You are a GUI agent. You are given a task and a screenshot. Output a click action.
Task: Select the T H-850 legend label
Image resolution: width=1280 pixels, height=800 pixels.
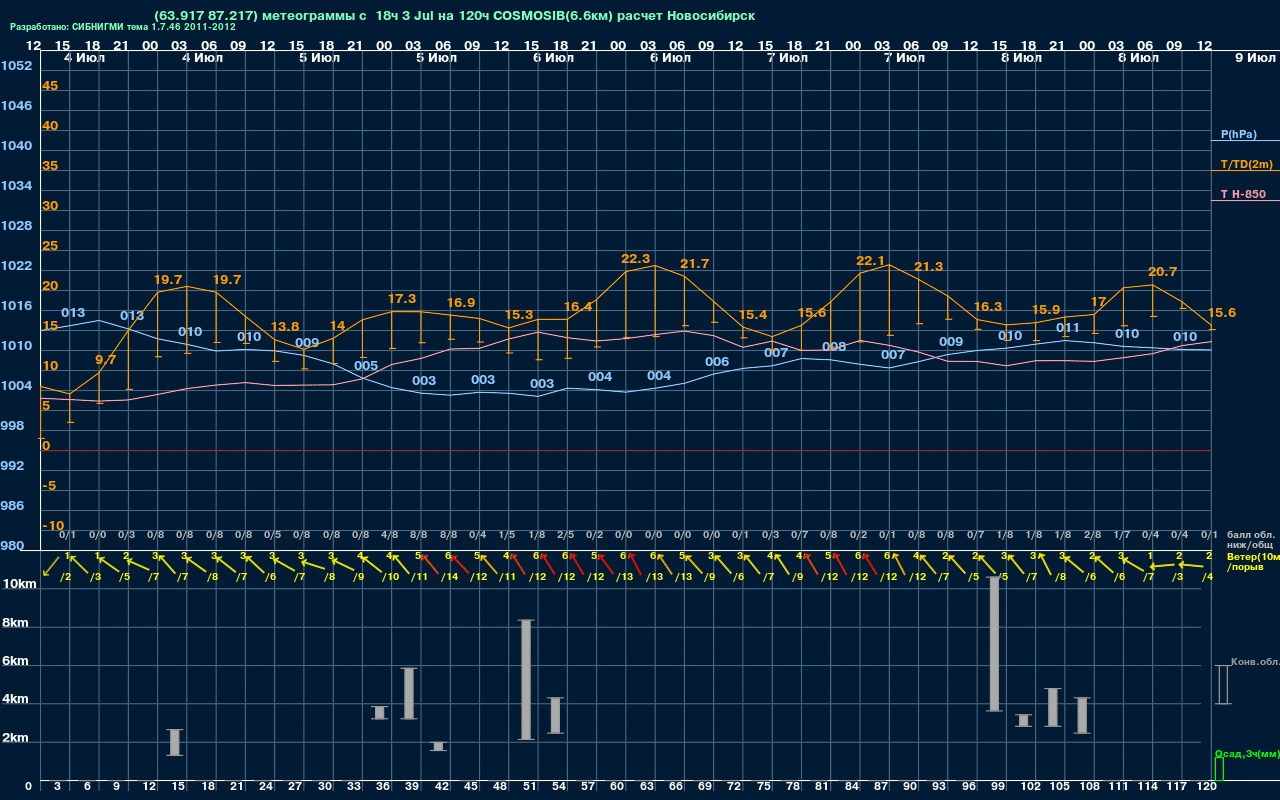tap(1243, 194)
